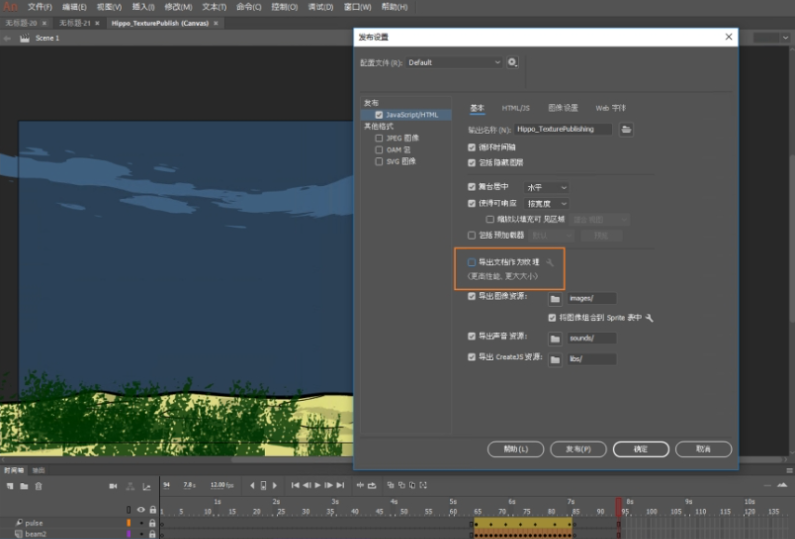Open the 按宽度 responsive scaling dropdown
This screenshot has width=795, height=539.
(x=546, y=204)
